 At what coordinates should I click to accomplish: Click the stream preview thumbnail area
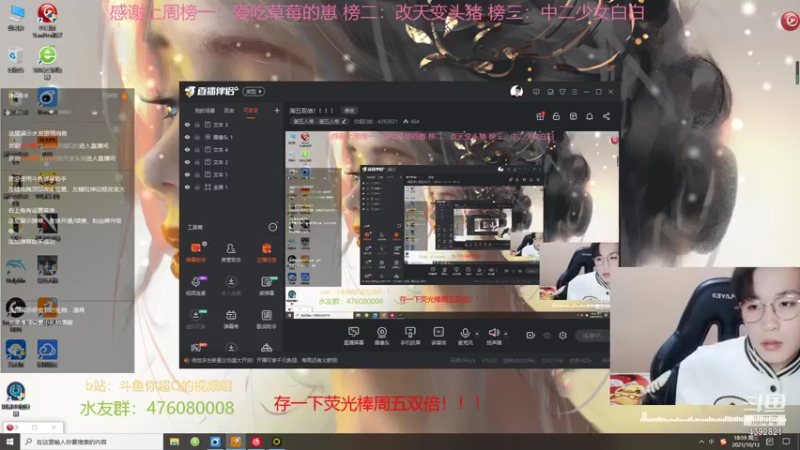point(452,225)
